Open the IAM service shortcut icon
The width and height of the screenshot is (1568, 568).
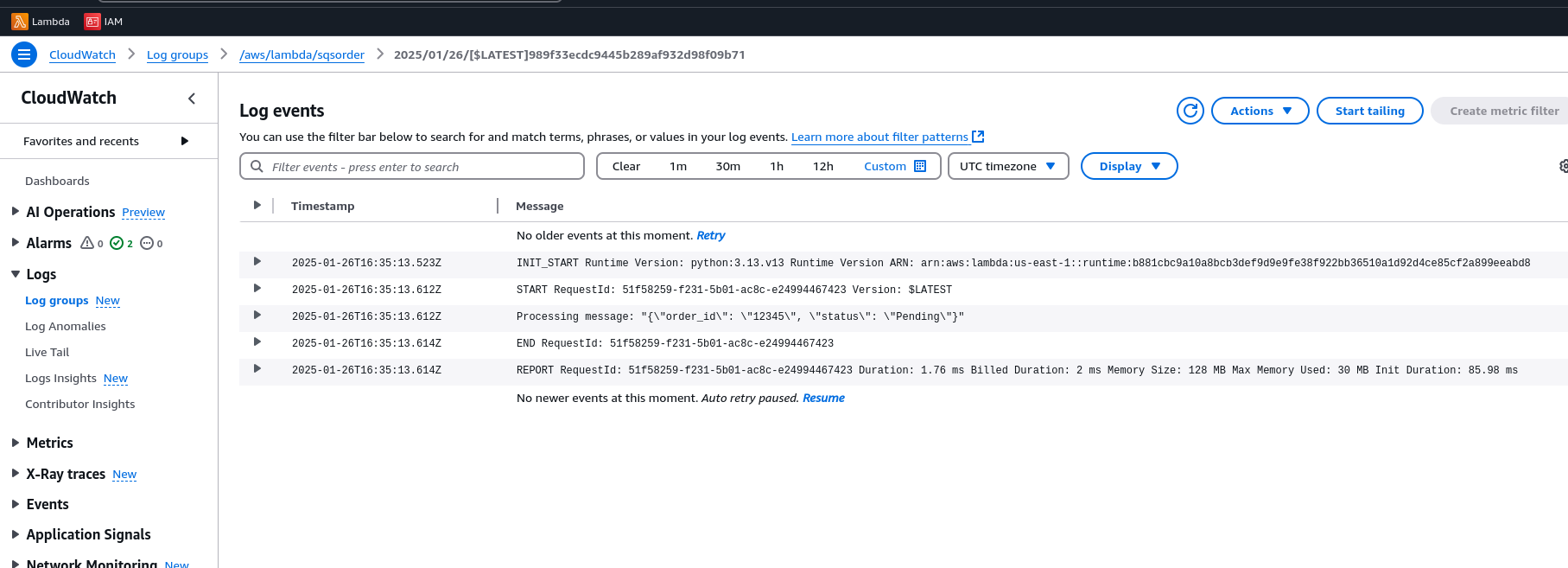click(92, 22)
